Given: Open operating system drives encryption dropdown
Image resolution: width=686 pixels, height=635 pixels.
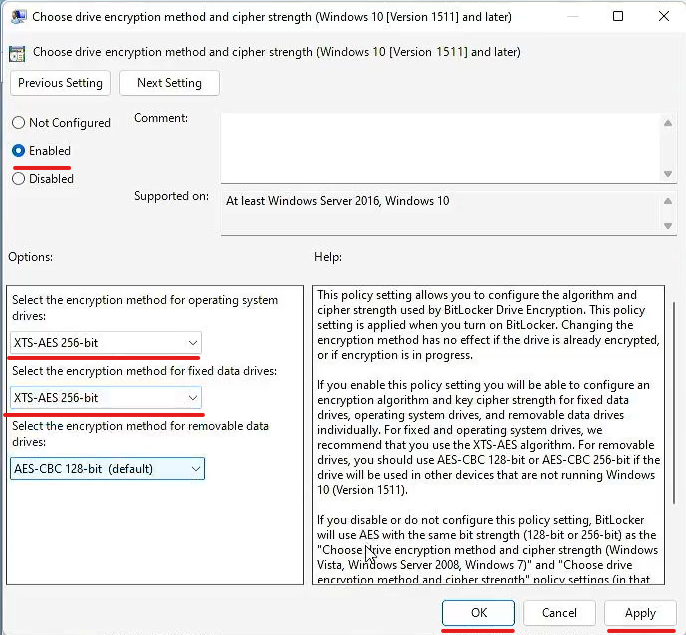Looking at the screenshot, I should point(105,343).
